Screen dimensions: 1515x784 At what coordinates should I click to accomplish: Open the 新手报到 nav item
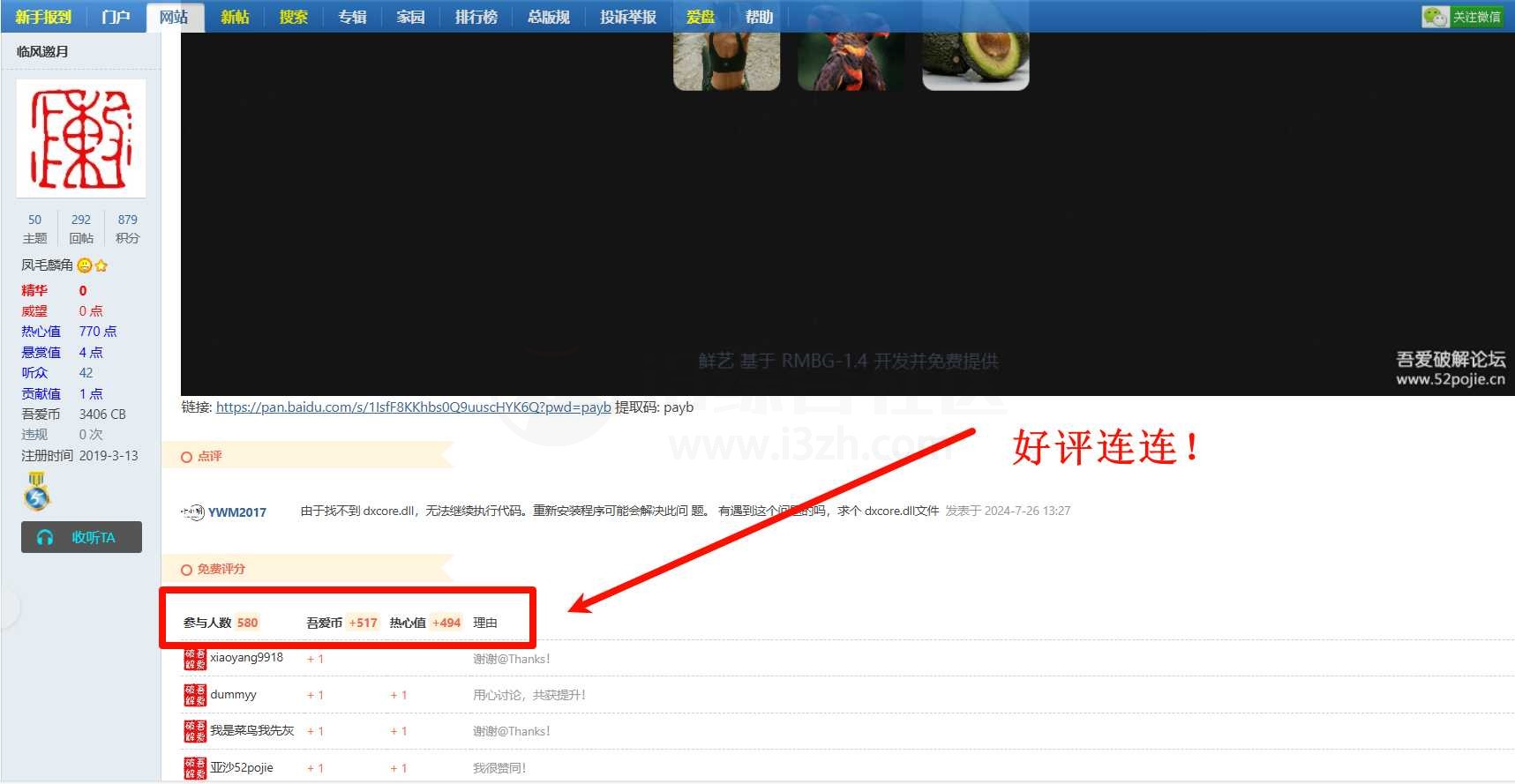point(43,17)
